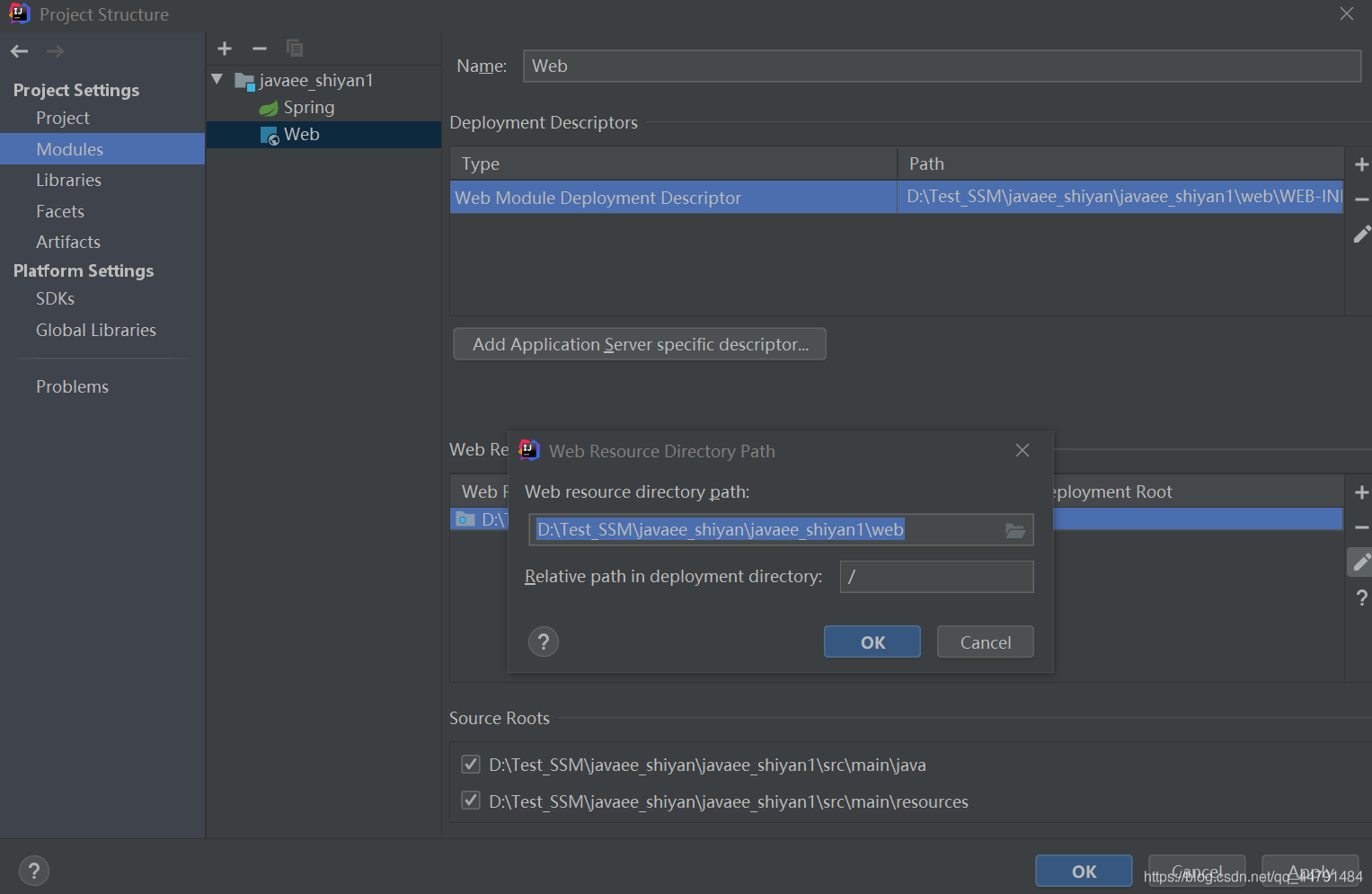Click relative path in deployment directory field
The image size is (1372, 894).
click(x=936, y=577)
